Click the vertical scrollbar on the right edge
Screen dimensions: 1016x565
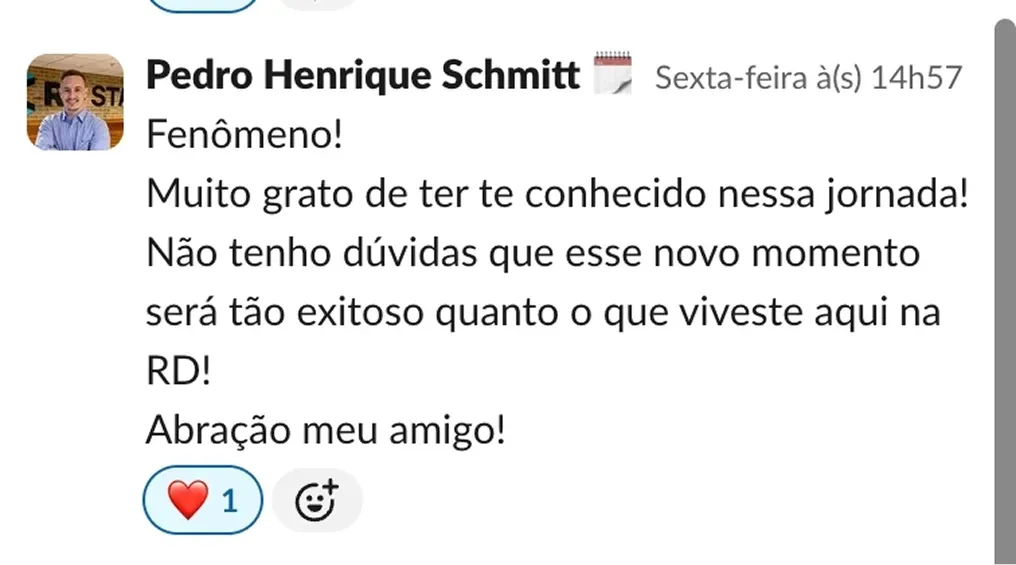pyautogui.click(x=1004, y=290)
